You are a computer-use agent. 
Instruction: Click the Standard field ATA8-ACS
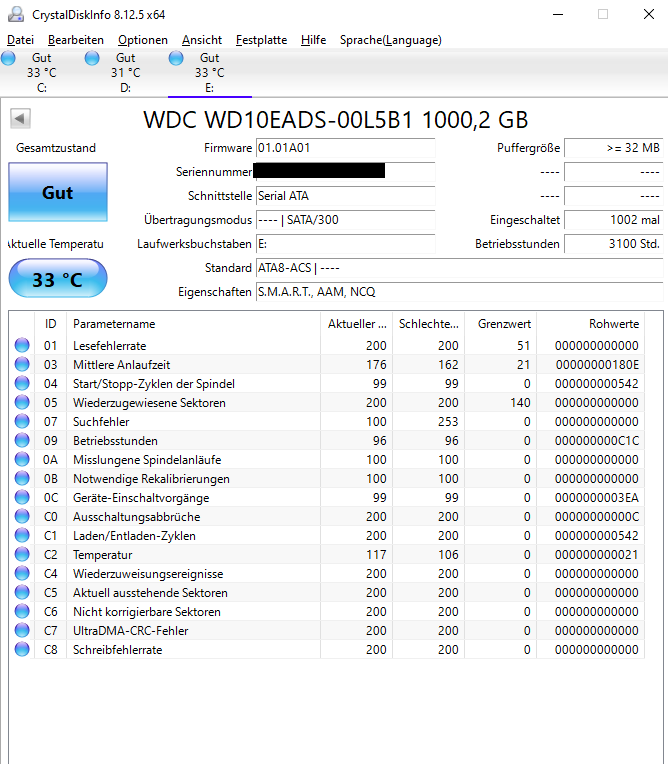coord(459,268)
